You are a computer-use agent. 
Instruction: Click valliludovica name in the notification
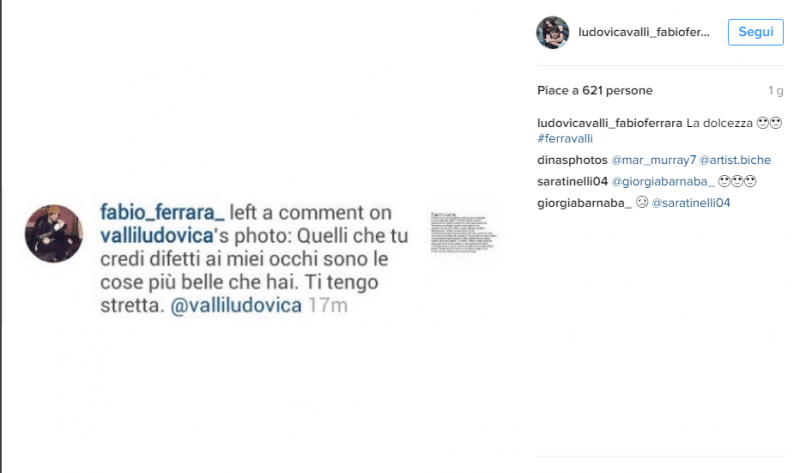click(157, 236)
